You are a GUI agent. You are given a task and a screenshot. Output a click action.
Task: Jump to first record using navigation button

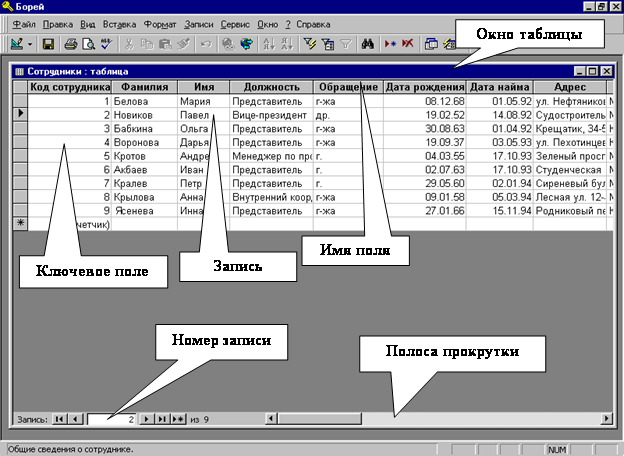58,419
